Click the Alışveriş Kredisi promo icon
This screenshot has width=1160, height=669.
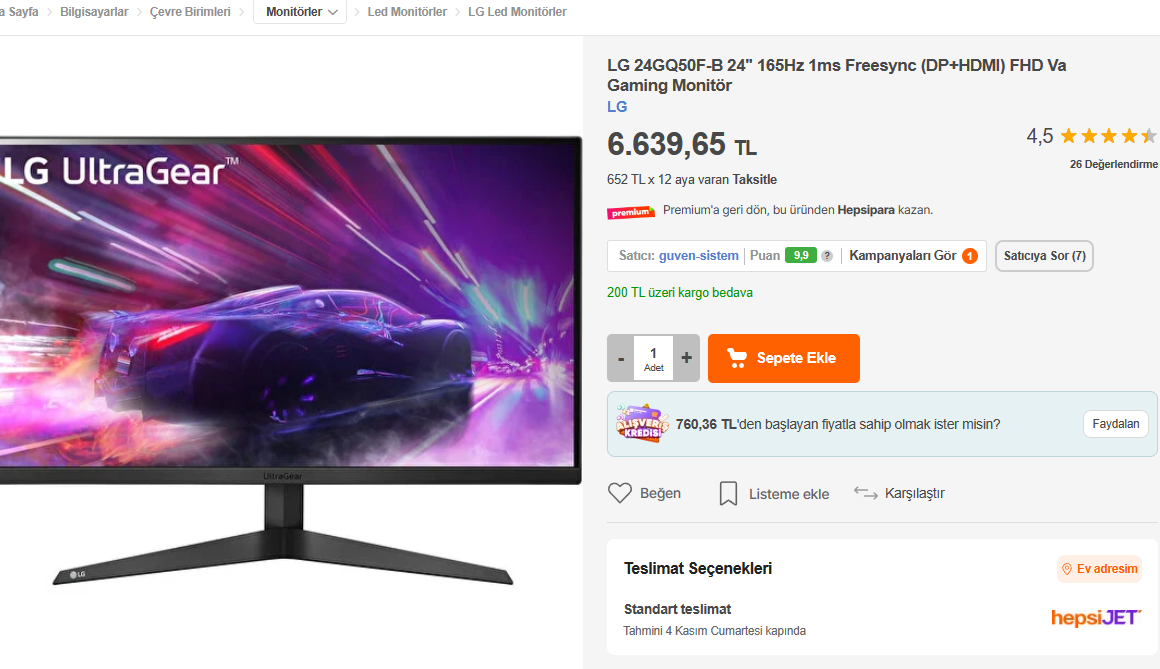pos(642,423)
